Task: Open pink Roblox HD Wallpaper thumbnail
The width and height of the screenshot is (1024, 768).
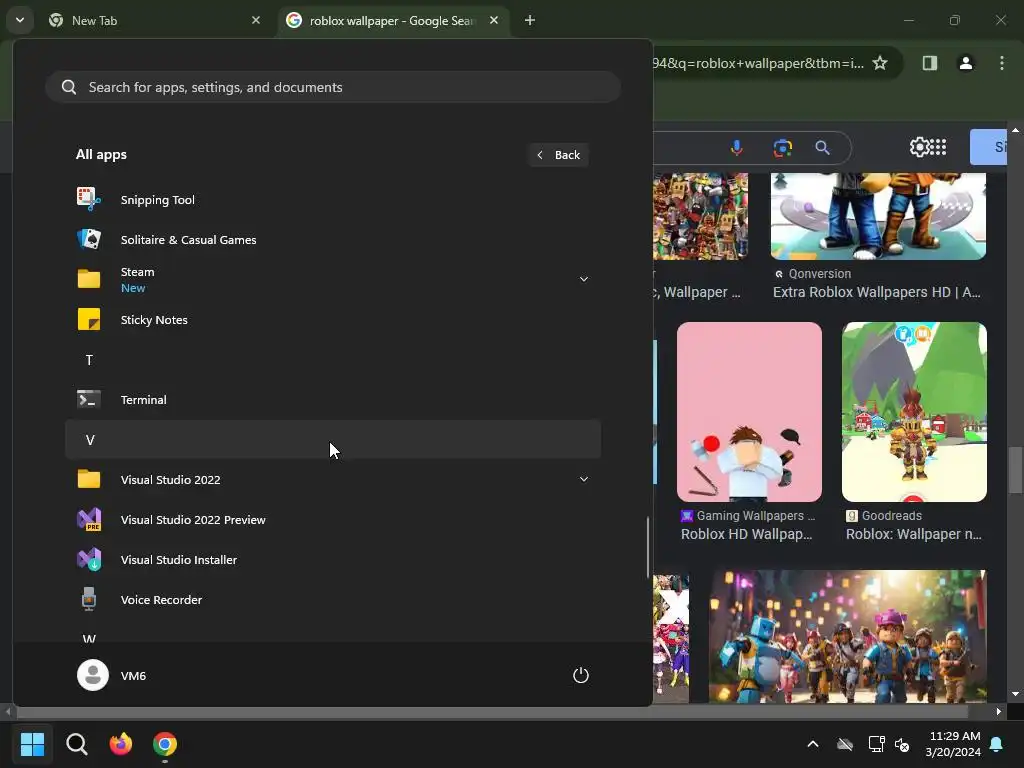Action: 749,411
